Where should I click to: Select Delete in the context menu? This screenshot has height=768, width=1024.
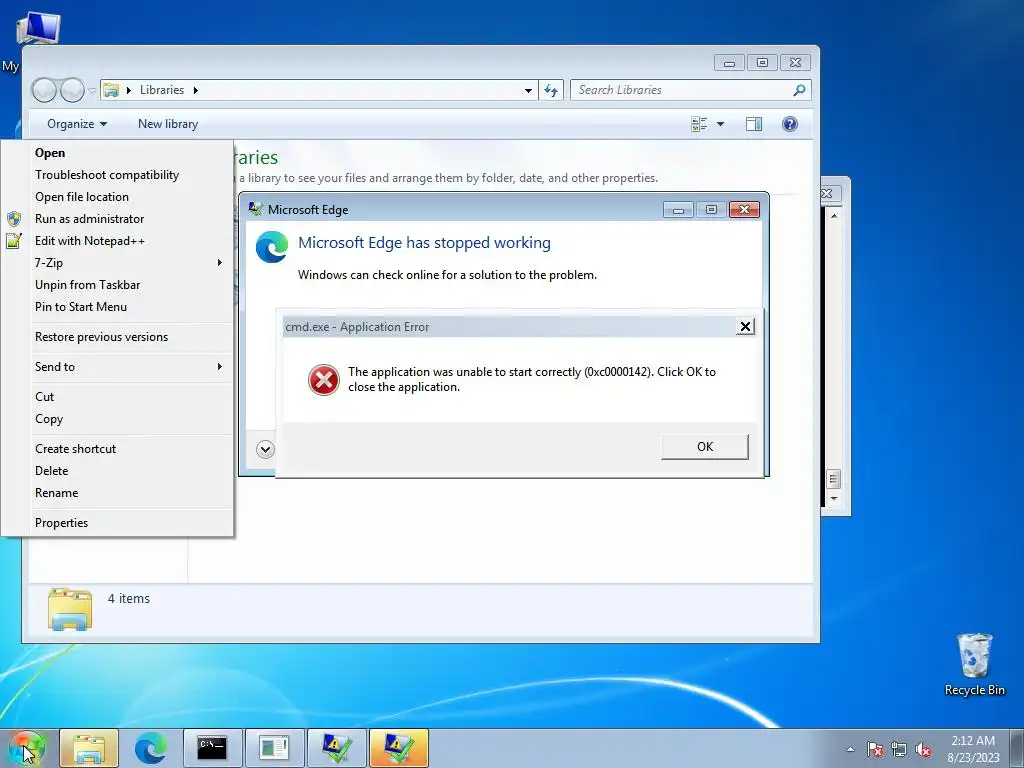[x=118, y=471]
